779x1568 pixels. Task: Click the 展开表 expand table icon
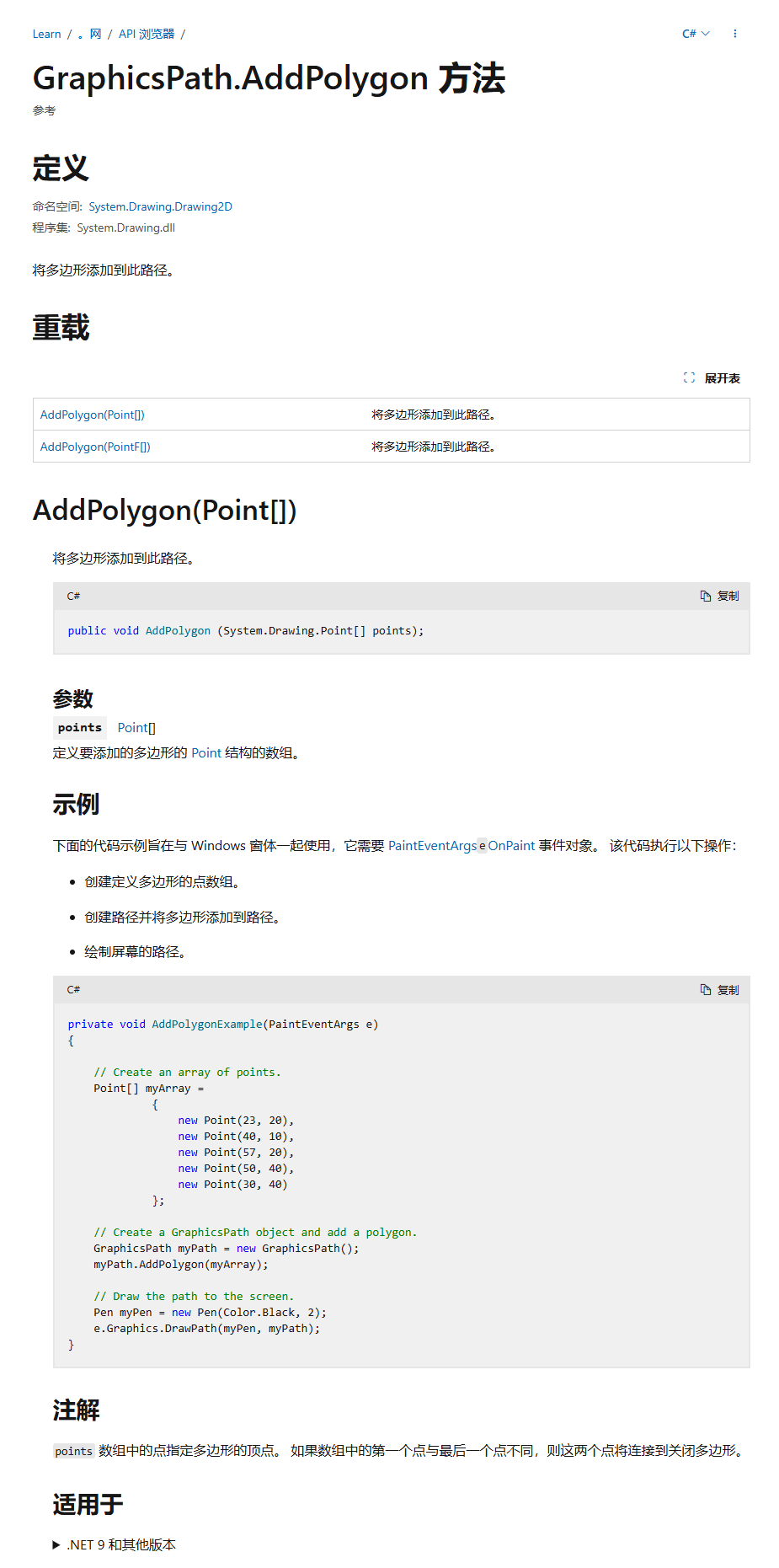coord(689,378)
